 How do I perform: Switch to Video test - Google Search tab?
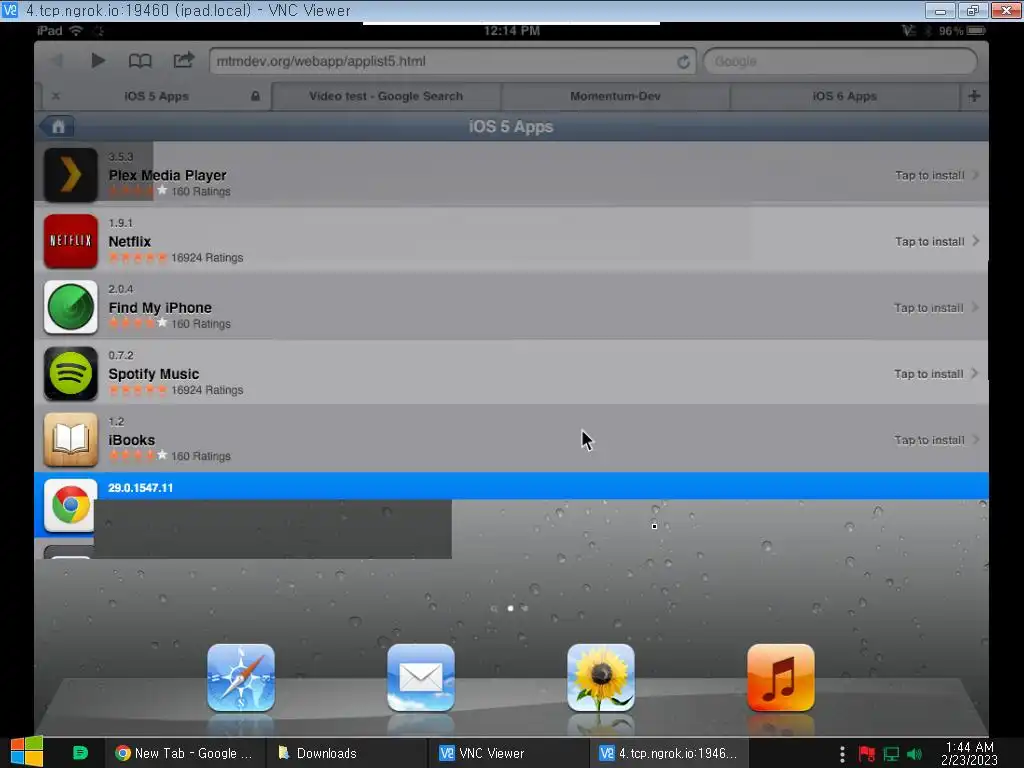(386, 96)
